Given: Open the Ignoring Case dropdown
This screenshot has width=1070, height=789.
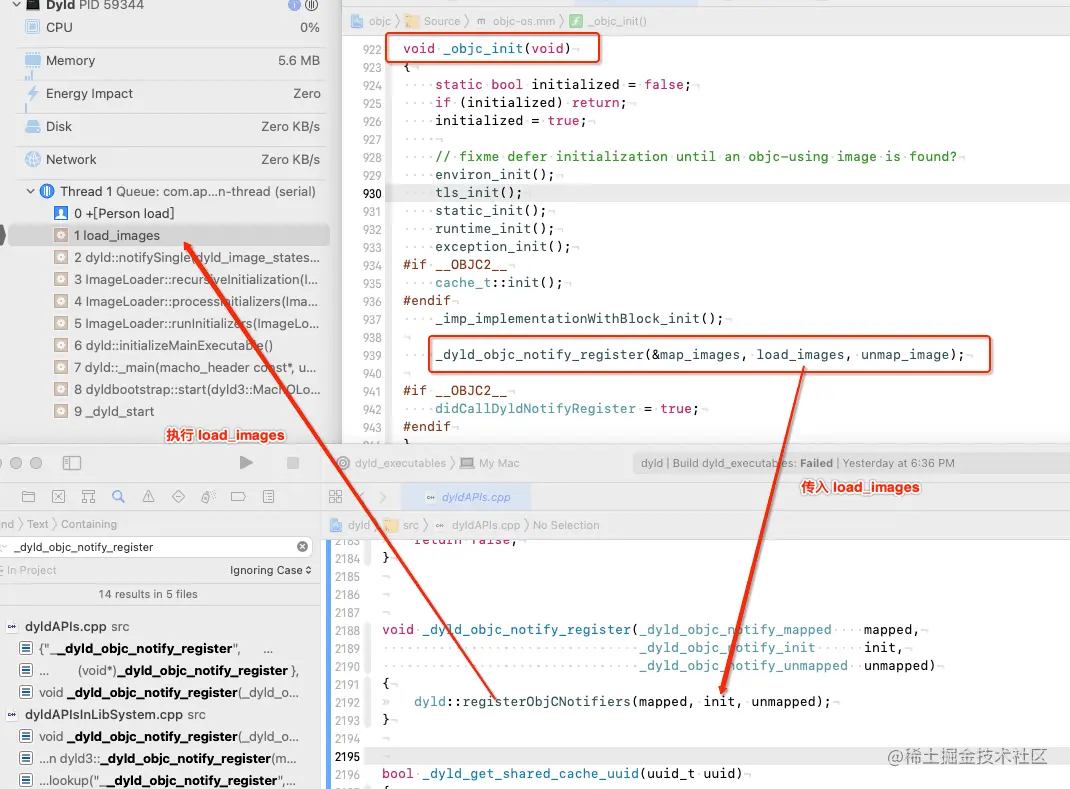Looking at the screenshot, I should (271, 570).
